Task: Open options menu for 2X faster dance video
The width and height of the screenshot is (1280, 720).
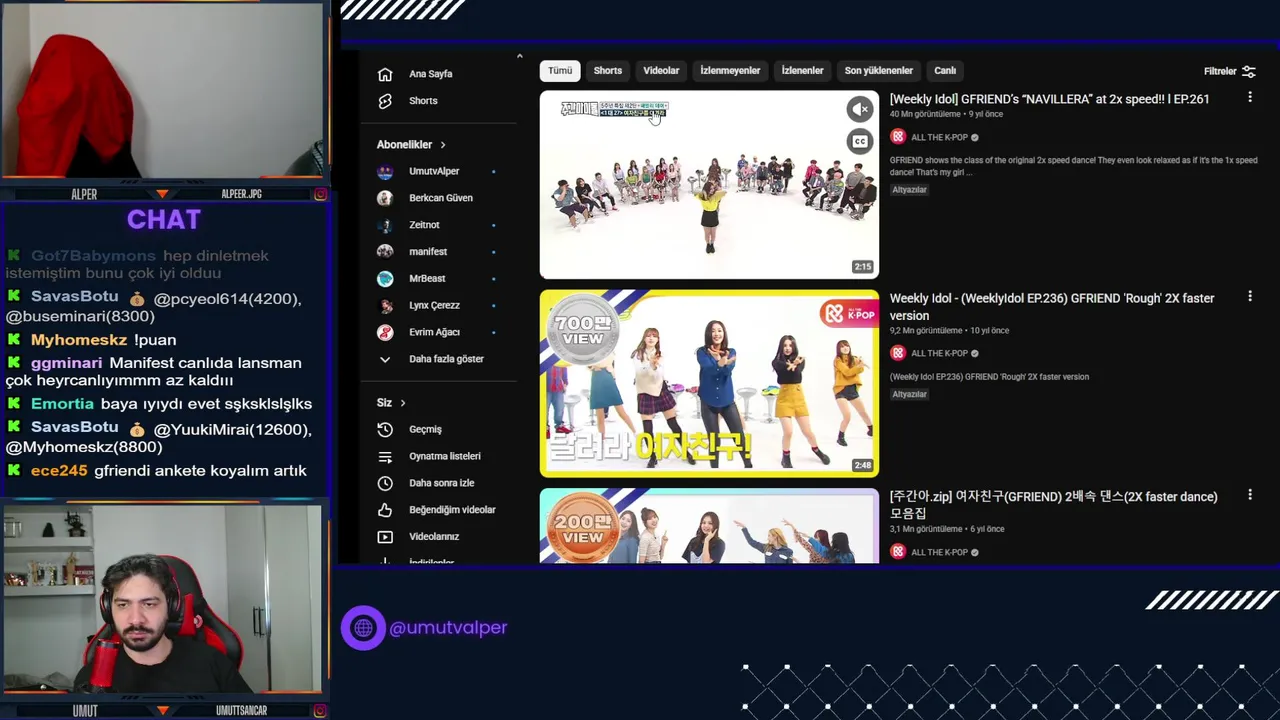Action: tap(1249, 495)
